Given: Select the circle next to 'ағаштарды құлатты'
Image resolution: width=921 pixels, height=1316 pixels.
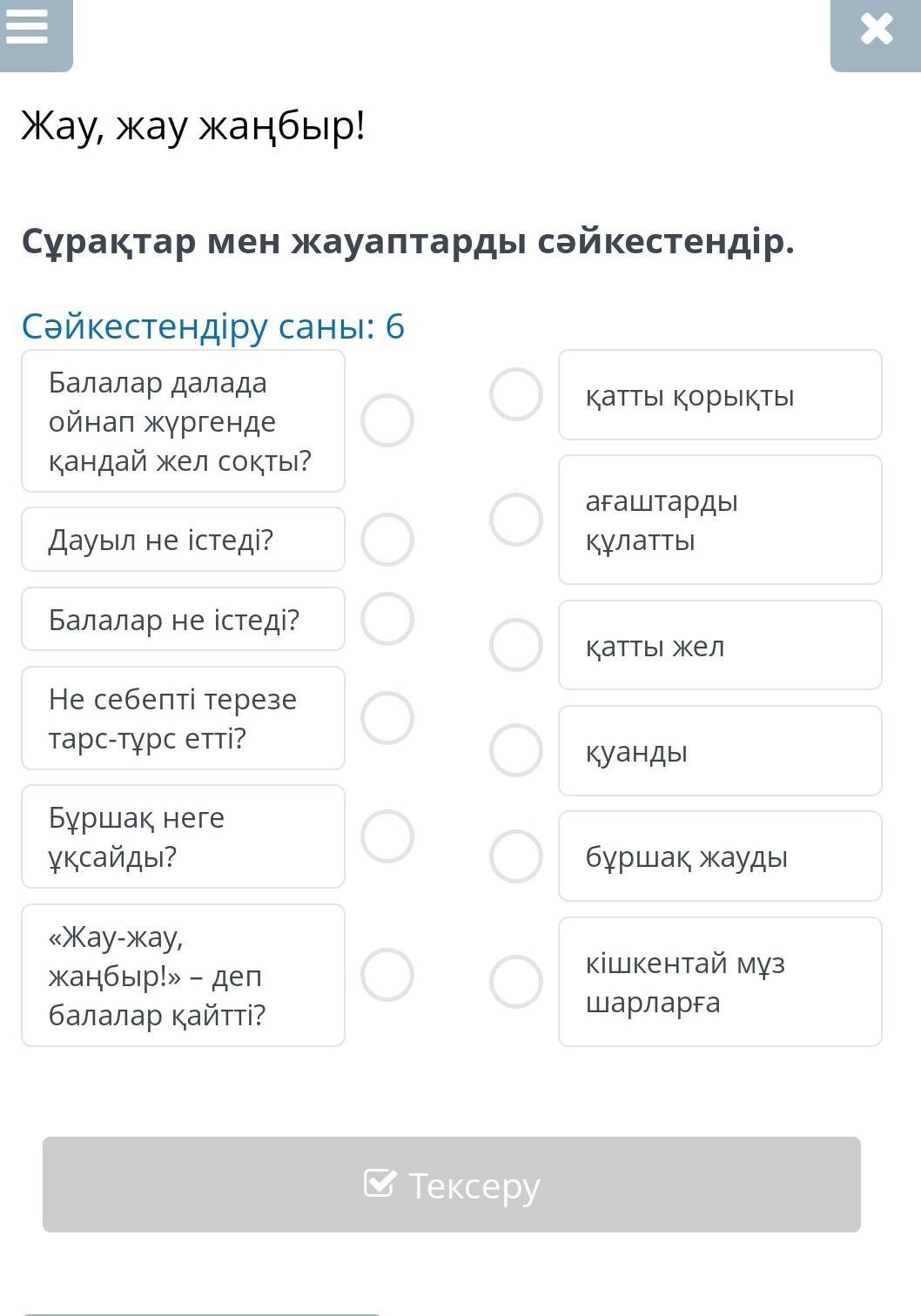Looking at the screenshot, I should coord(516,520).
